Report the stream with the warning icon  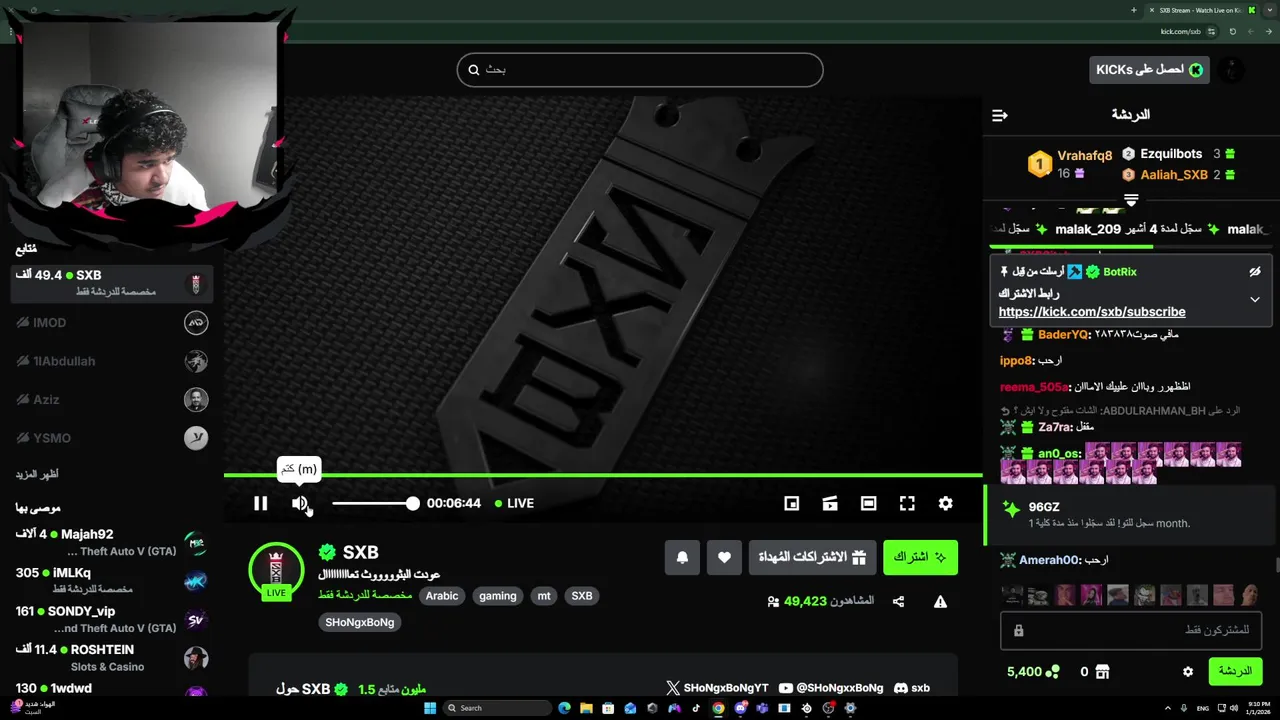point(940,601)
